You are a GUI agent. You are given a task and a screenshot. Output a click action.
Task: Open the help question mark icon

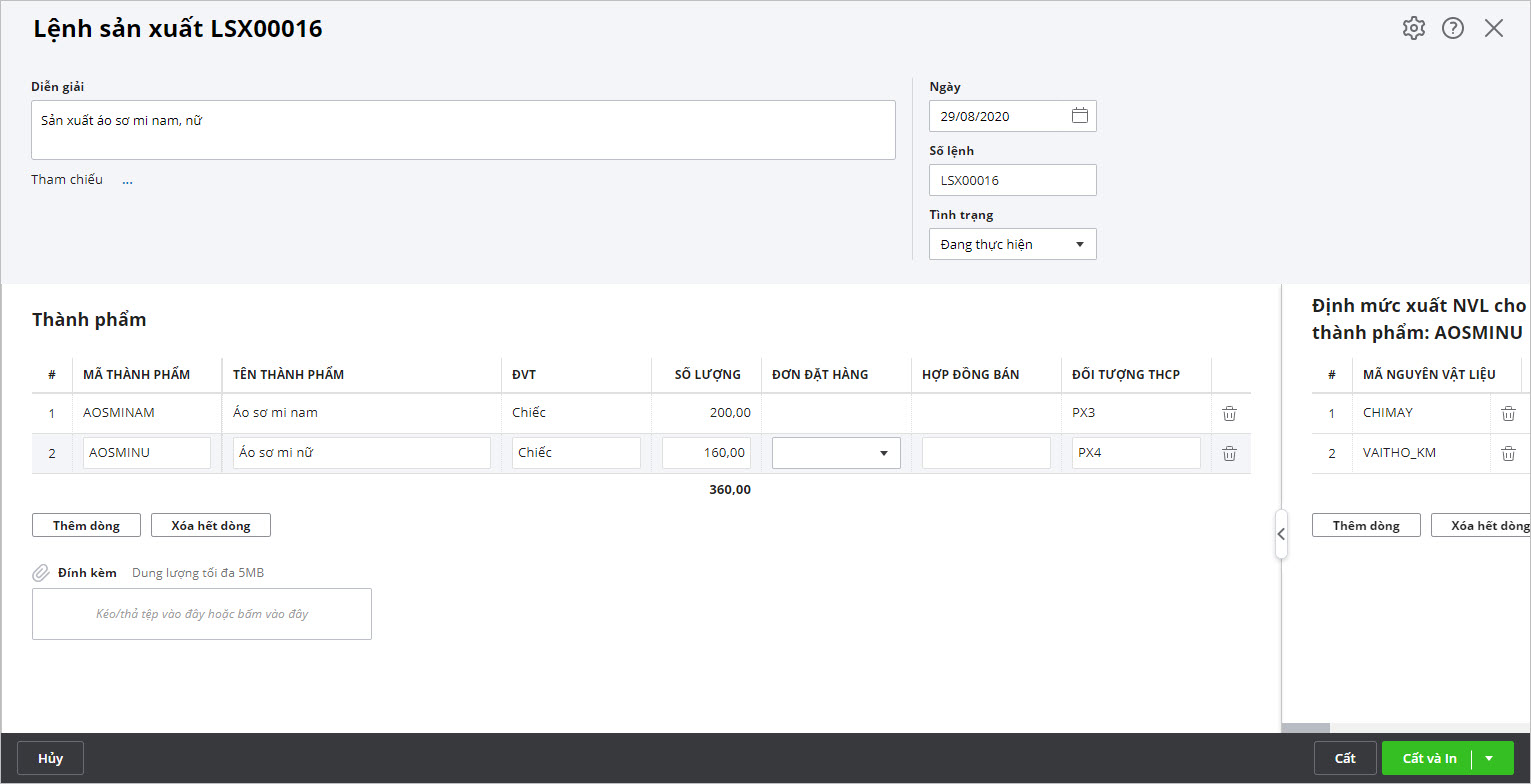(x=1453, y=28)
